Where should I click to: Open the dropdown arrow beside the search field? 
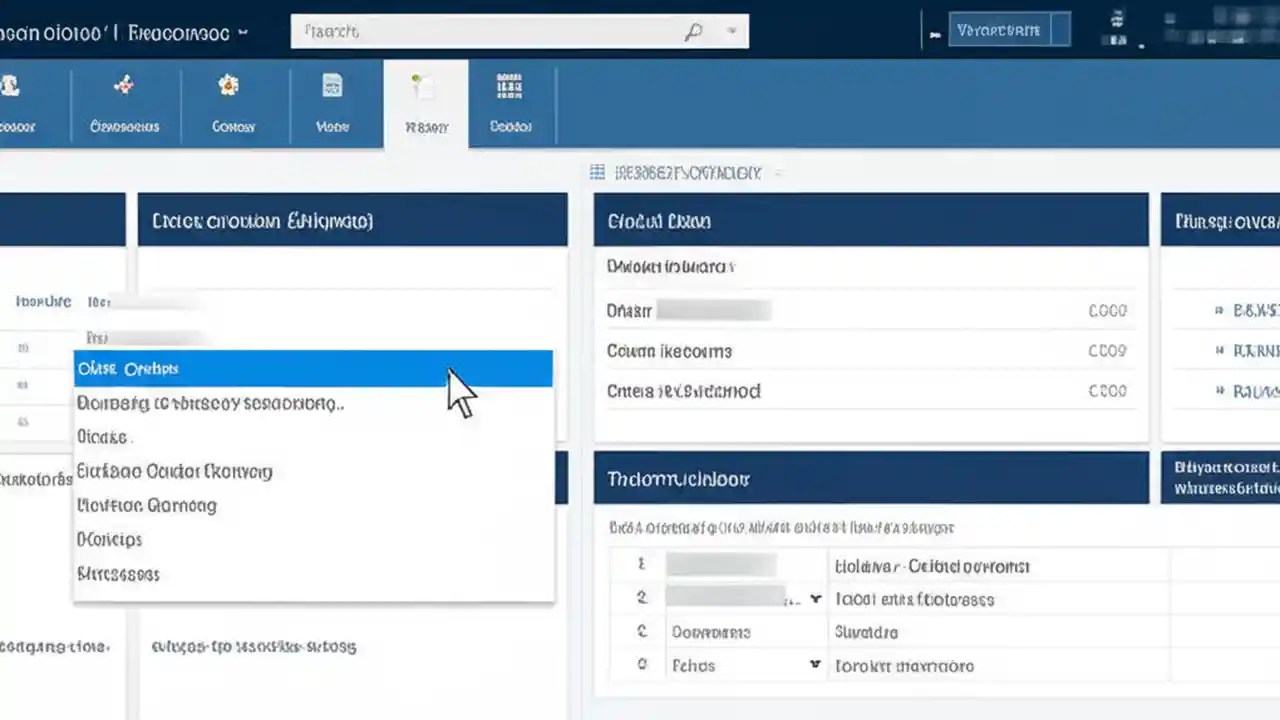tap(731, 31)
